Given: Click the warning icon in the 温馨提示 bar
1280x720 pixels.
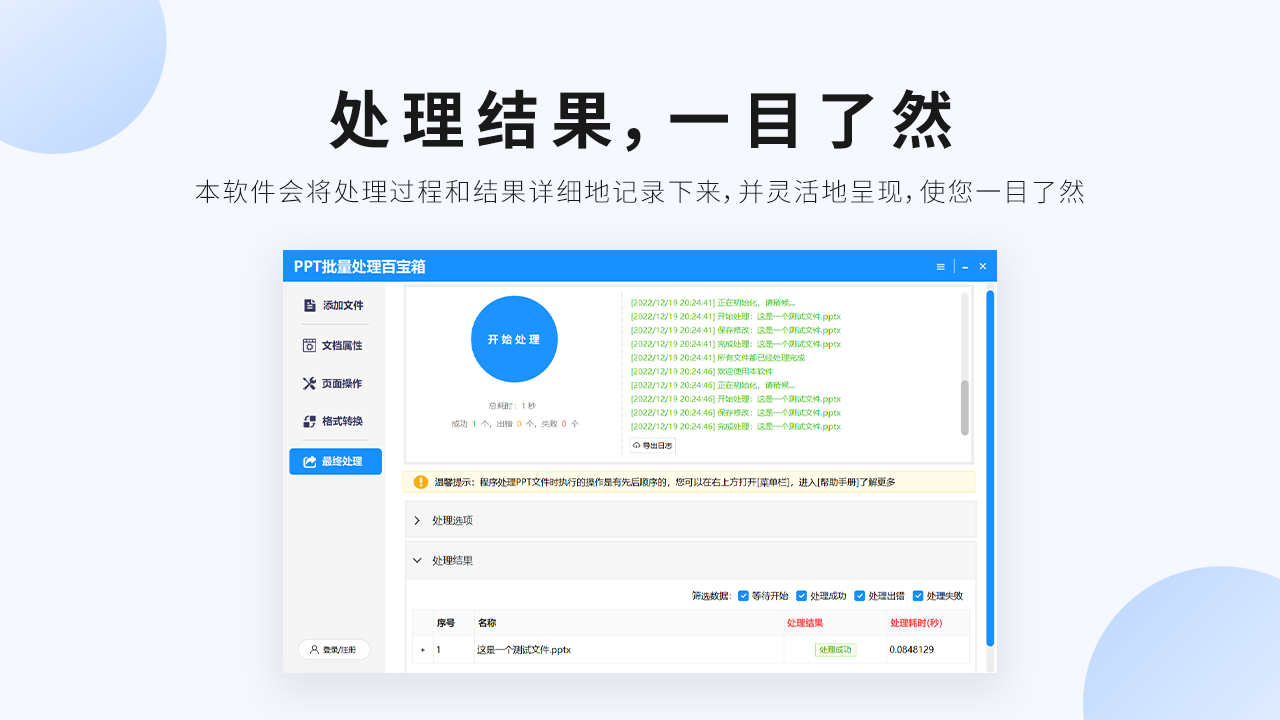Looking at the screenshot, I should [x=421, y=484].
